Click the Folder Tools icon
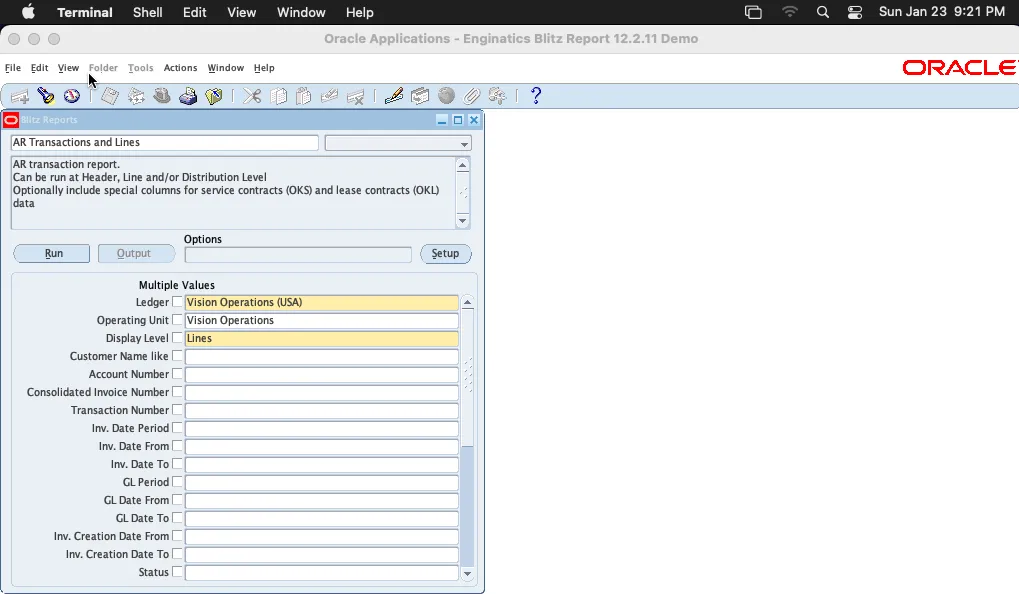 (497, 96)
